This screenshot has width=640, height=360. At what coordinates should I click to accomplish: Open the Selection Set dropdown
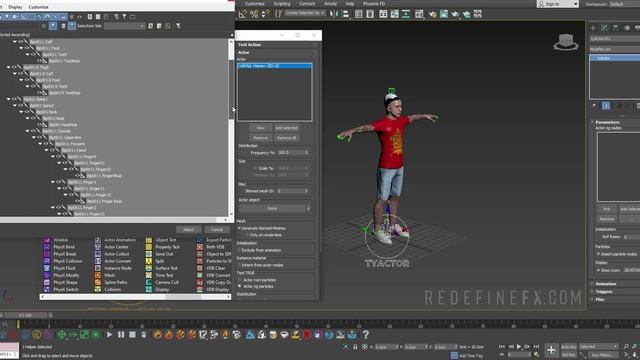(124, 26)
